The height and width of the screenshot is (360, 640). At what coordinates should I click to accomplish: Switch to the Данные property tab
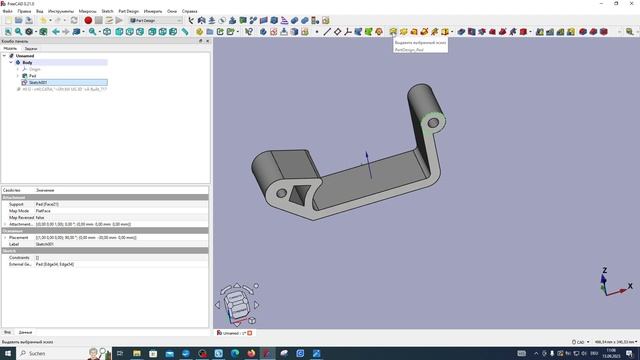tap(25, 332)
